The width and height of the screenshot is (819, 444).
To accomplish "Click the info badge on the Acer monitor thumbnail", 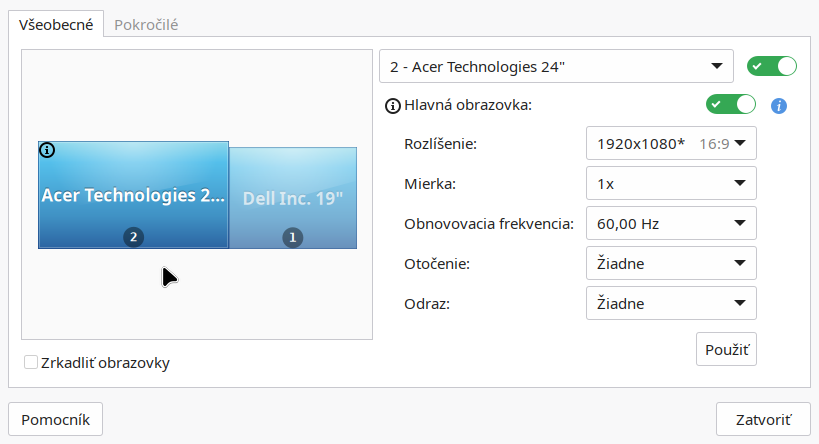I will 47,150.
